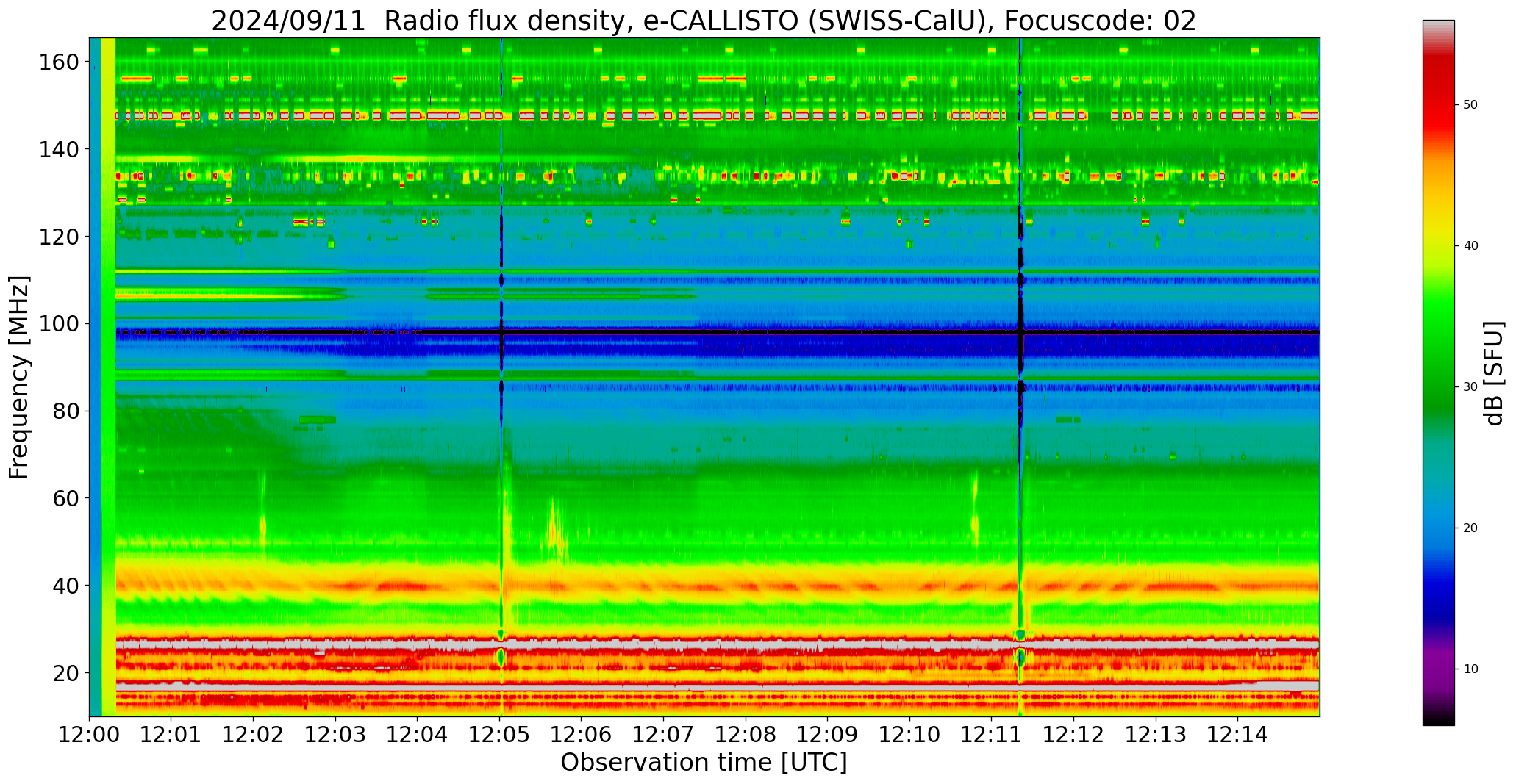Image resolution: width=1516 pixels, height=784 pixels.
Task: Click the colorbar tick label 10
Action: coord(1470,669)
